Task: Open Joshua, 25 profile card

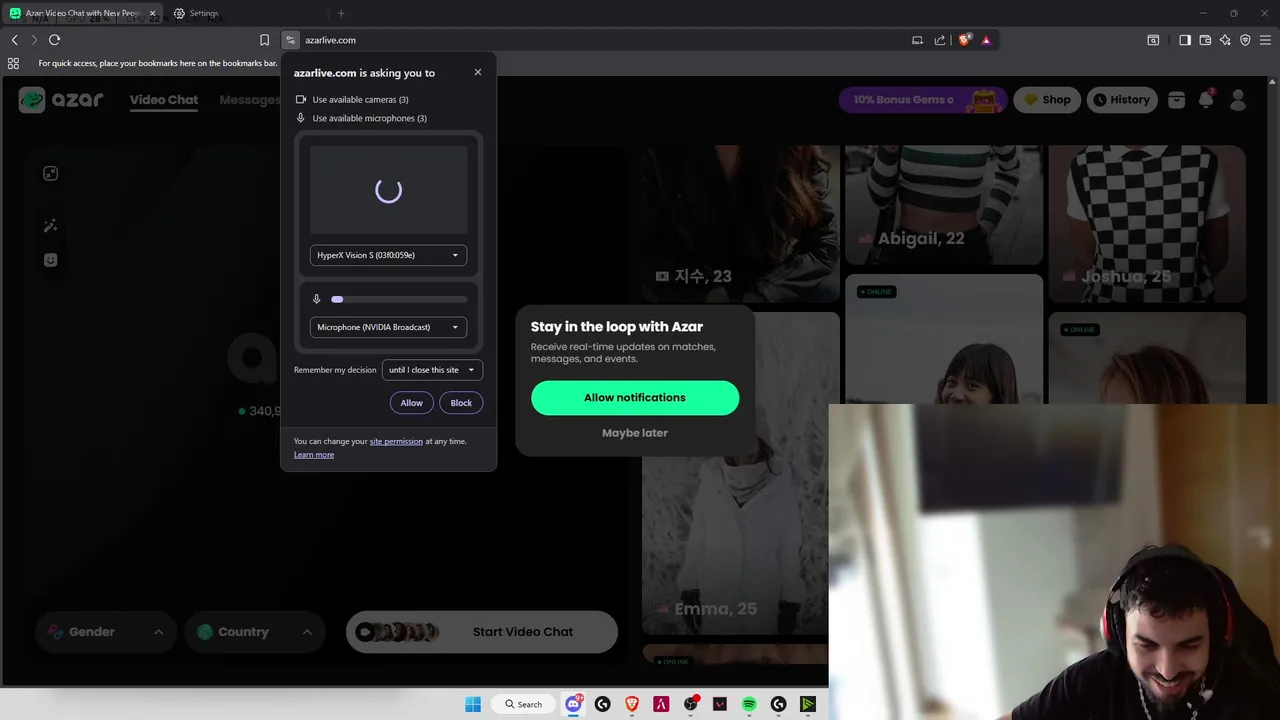Action: click(x=1147, y=223)
